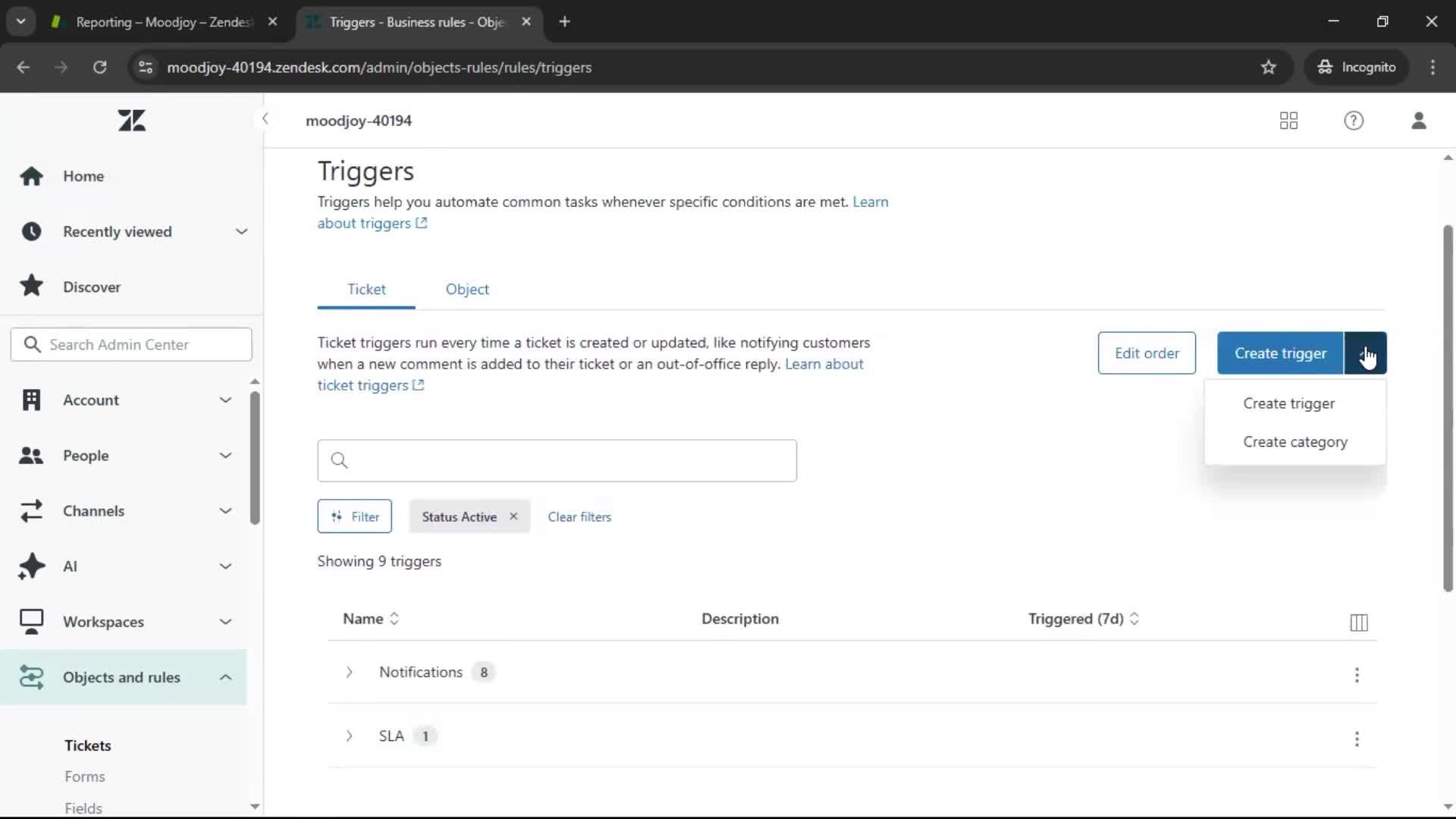This screenshot has height=819, width=1456.
Task: Click the Incognito indicator
Action: tap(1357, 67)
